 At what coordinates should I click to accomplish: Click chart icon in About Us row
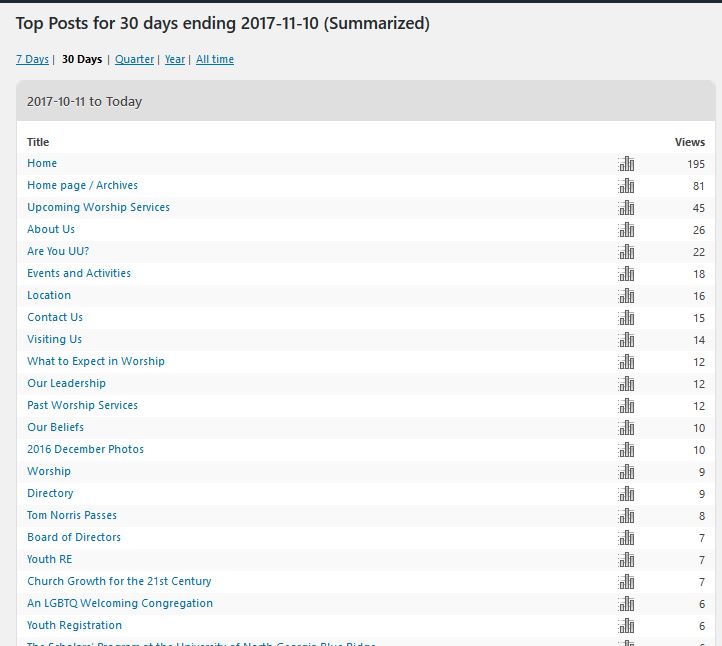click(626, 230)
